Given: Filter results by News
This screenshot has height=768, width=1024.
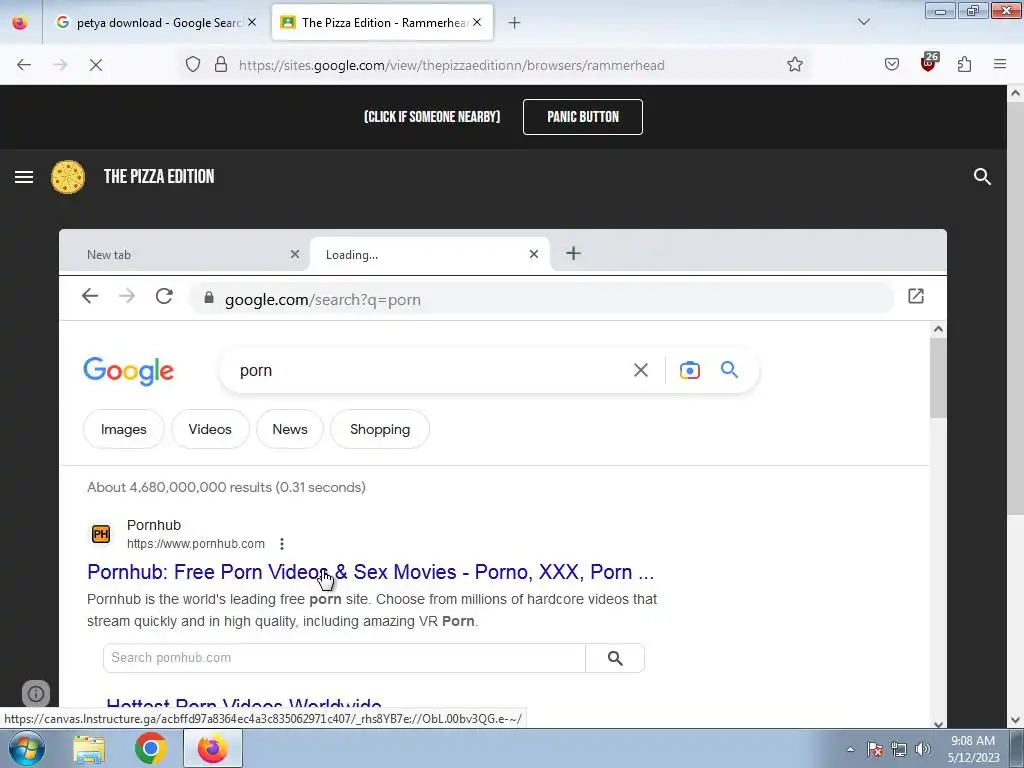Looking at the screenshot, I should click(x=290, y=429).
